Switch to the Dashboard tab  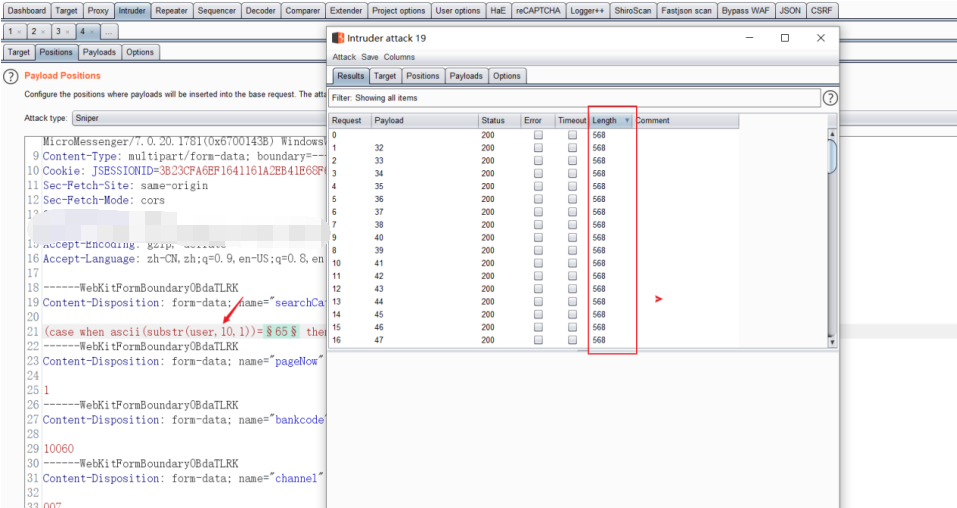[27, 10]
